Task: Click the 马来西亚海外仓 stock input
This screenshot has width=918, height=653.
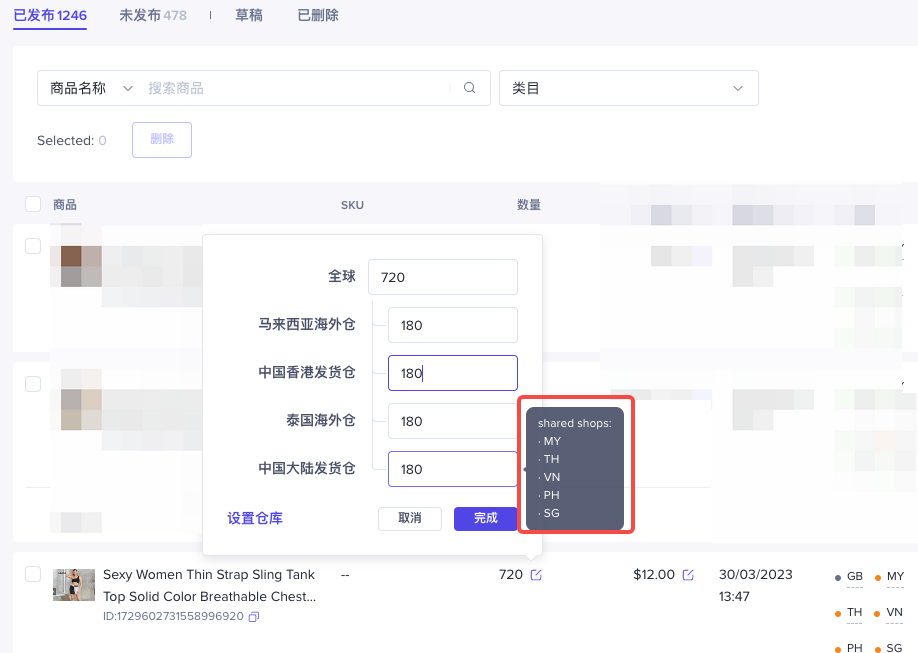Action: 452,325
